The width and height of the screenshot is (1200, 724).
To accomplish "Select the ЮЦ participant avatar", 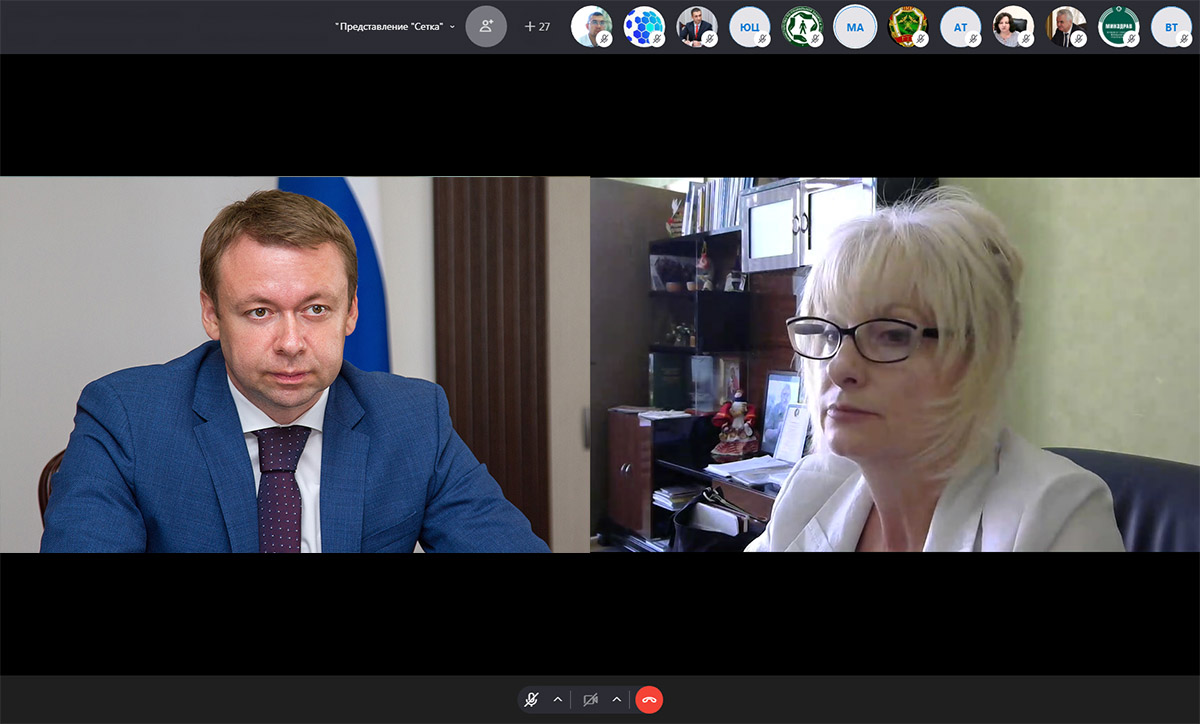I will (749, 27).
